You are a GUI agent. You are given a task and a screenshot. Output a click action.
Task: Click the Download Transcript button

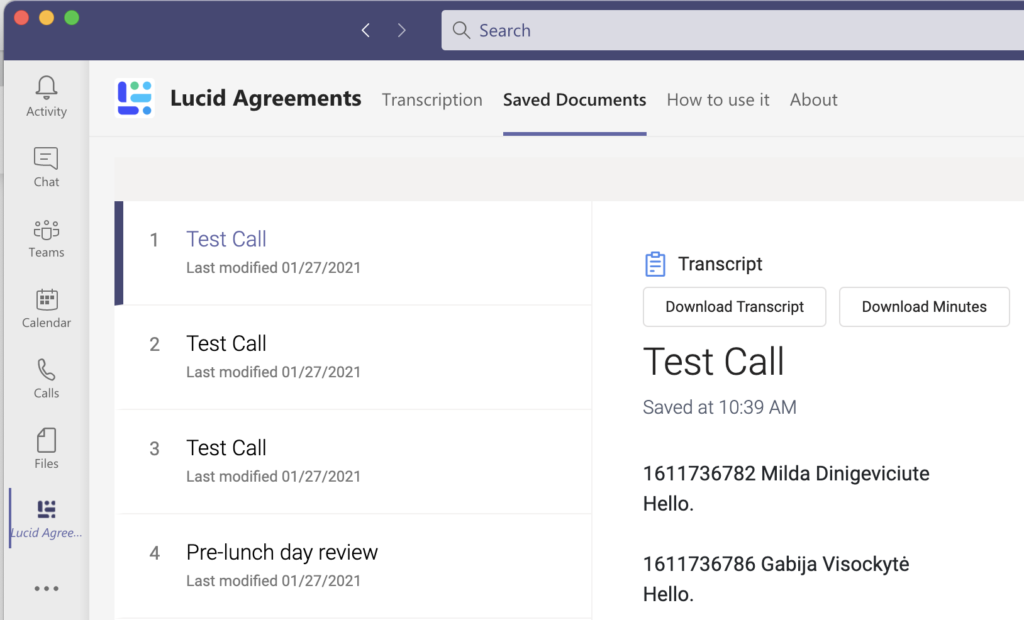[x=735, y=306]
